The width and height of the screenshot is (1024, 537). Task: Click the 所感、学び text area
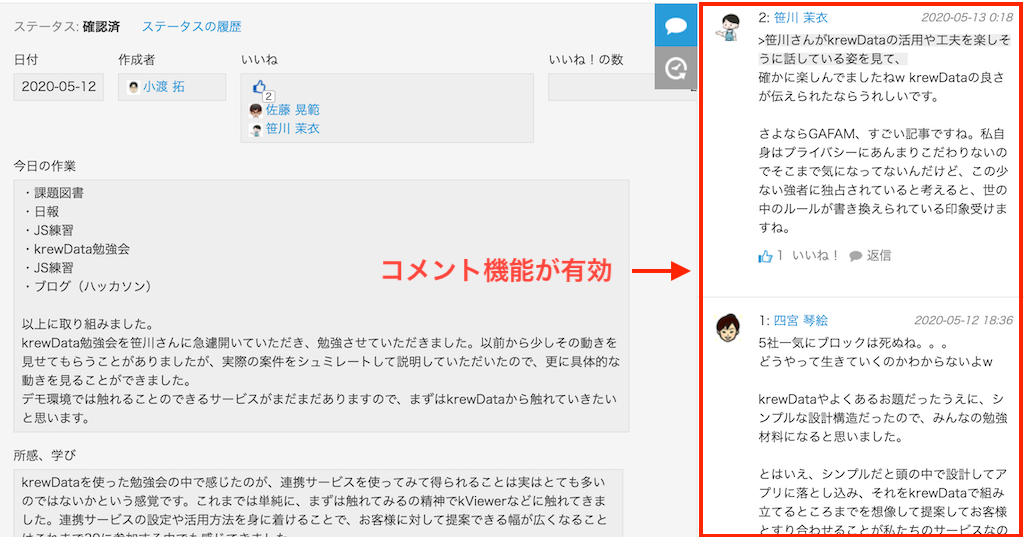(x=318, y=503)
